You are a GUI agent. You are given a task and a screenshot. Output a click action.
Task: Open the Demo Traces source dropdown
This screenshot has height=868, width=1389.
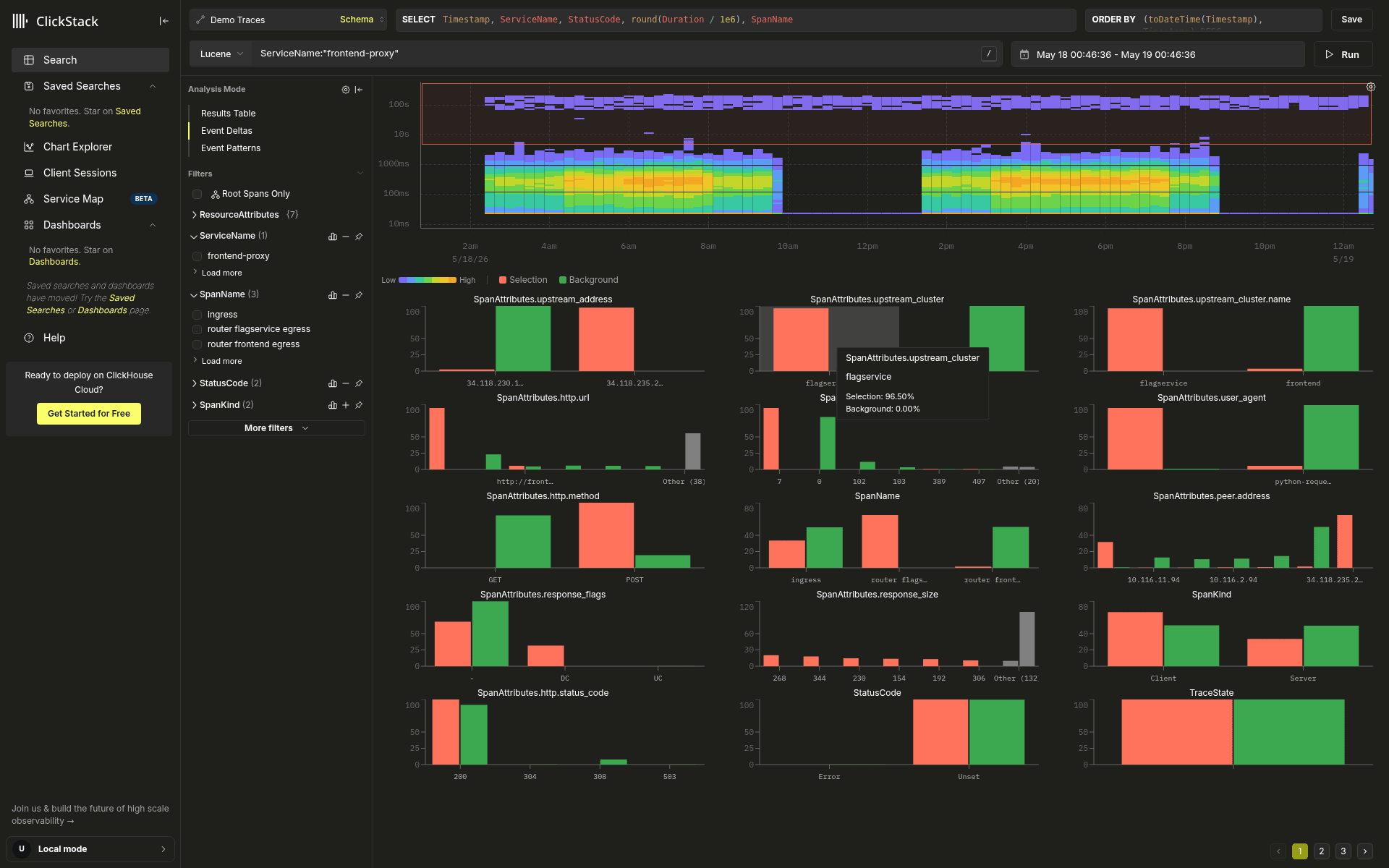point(288,20)
